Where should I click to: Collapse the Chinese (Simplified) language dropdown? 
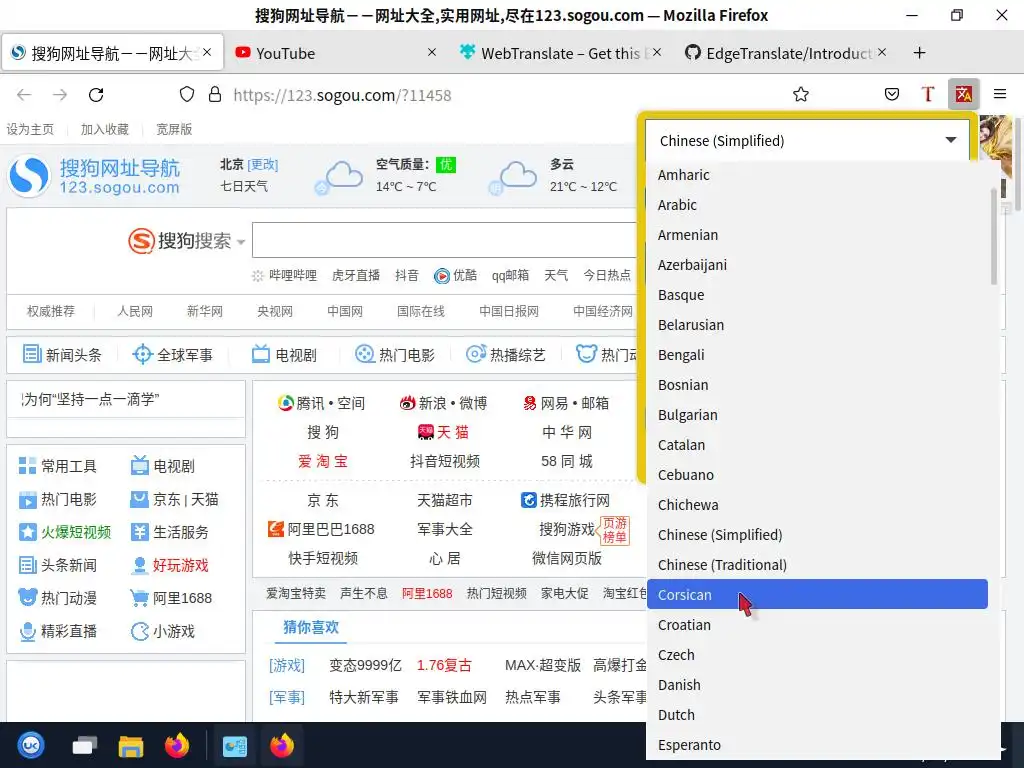[807, 140]
